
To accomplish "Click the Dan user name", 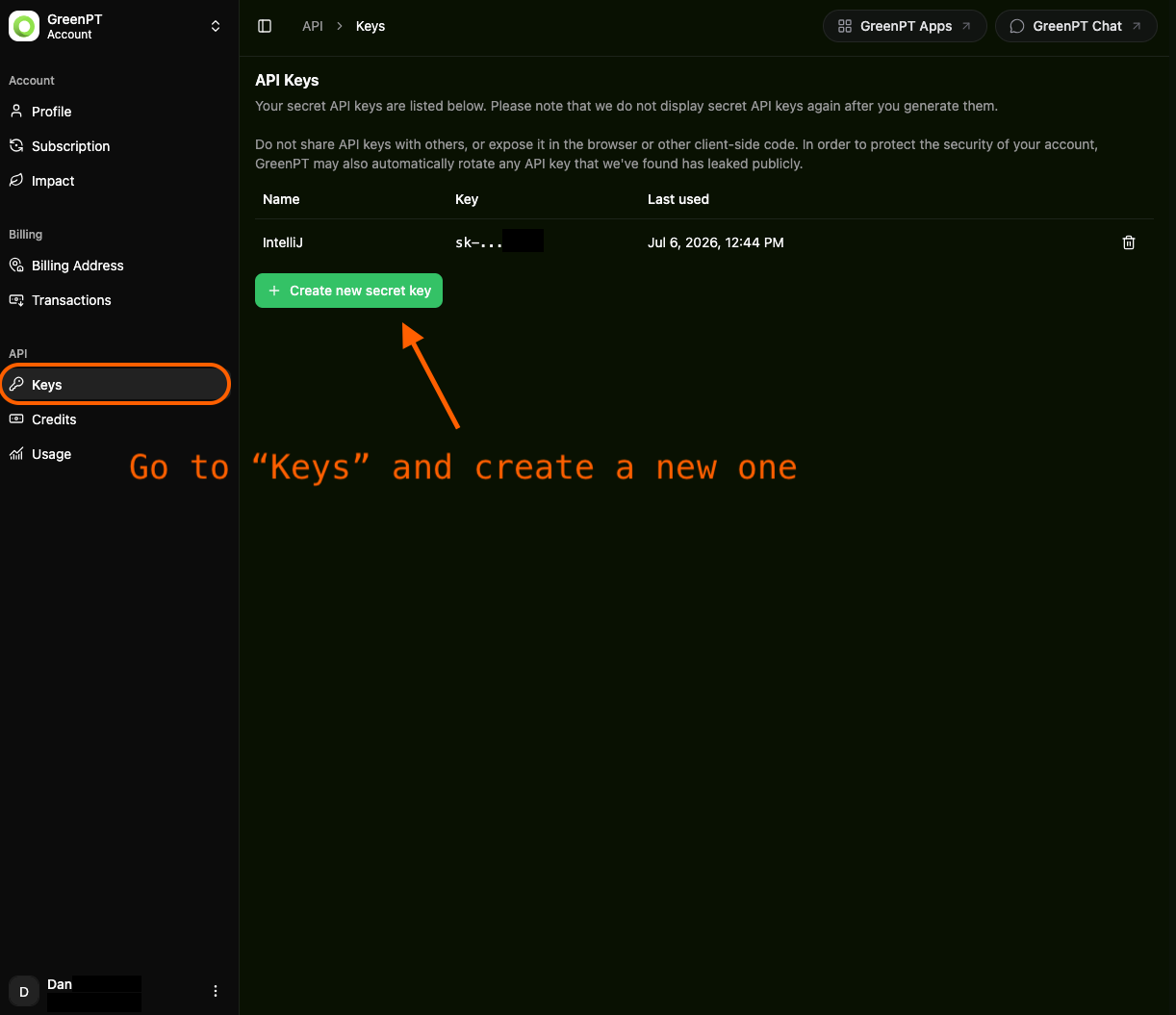I will (60, 984).
